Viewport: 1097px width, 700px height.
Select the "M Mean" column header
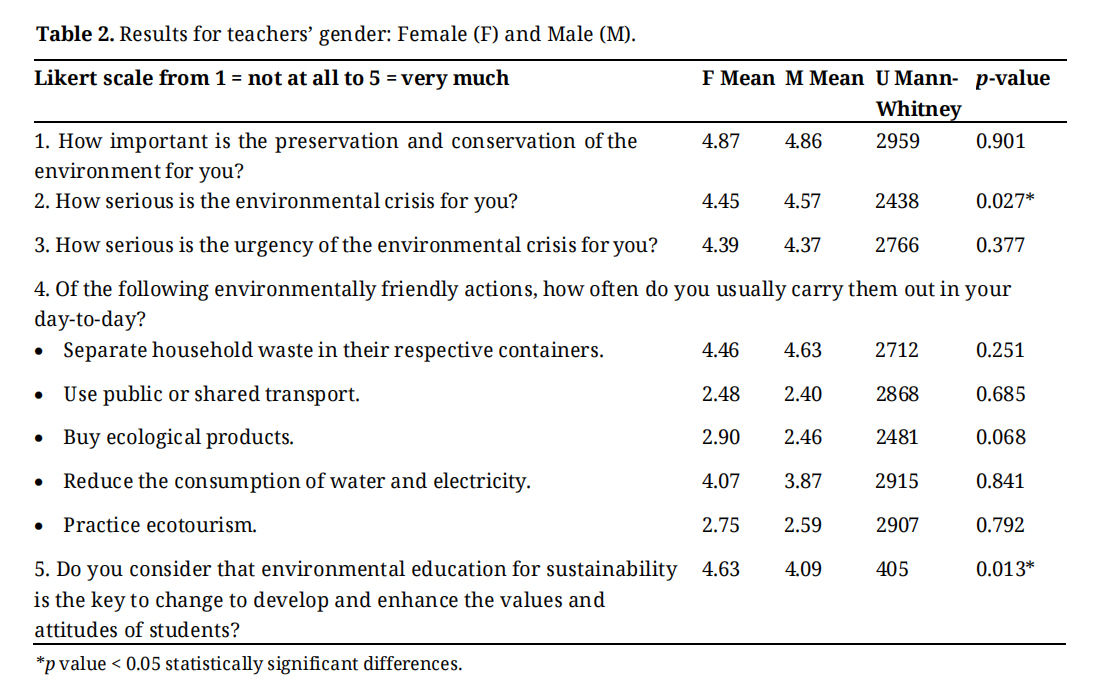(824, 78)
